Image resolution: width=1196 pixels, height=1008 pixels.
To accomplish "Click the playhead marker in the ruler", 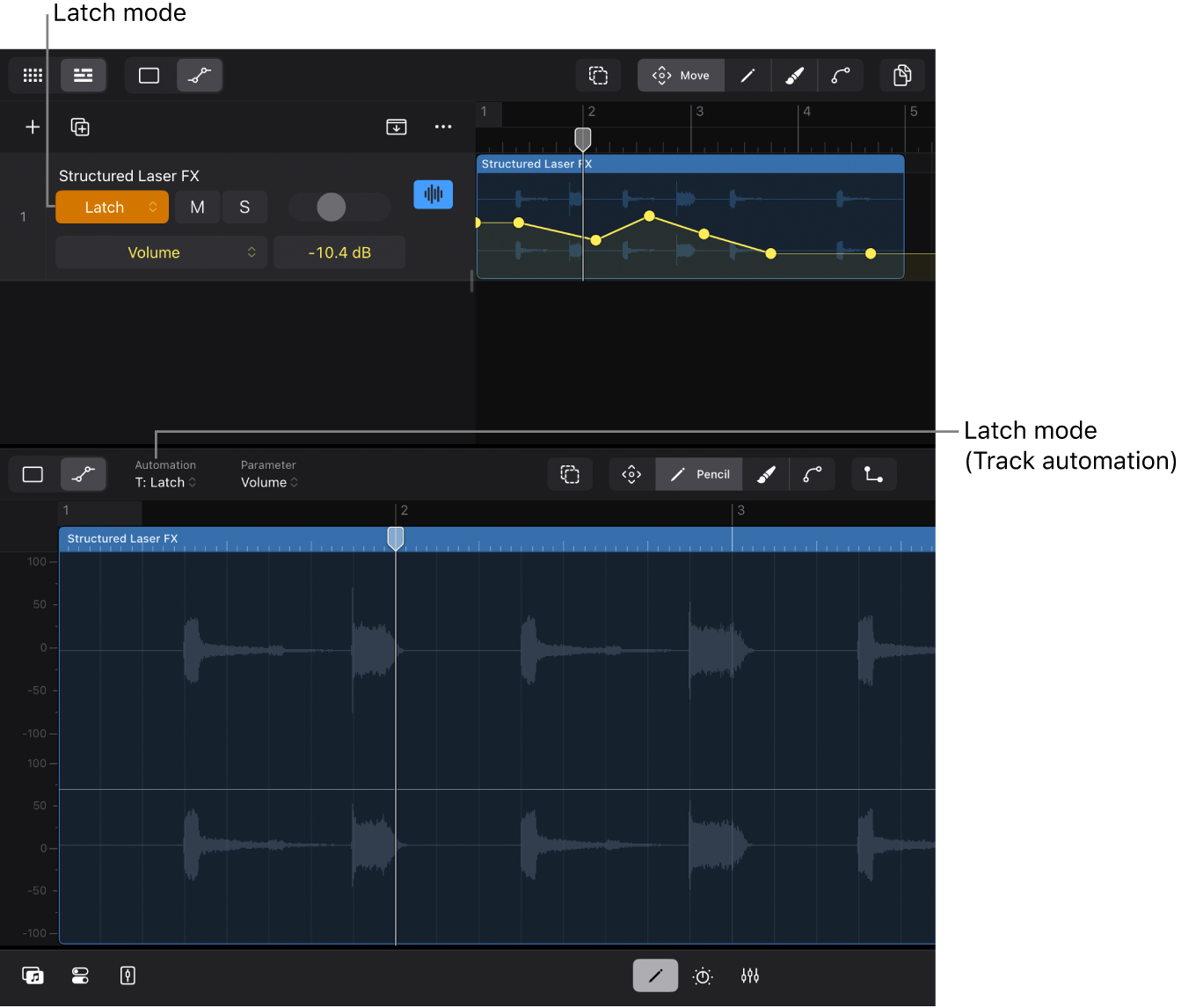I will [x=582, y=138].
